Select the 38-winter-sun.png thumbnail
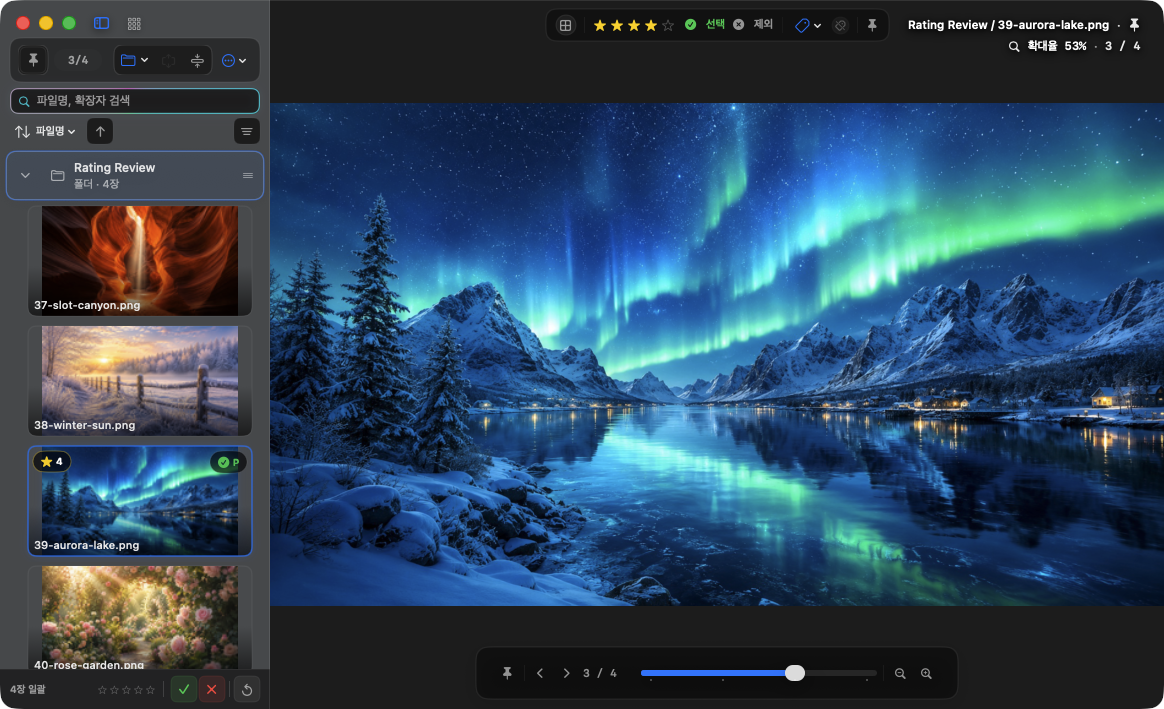The height and width of the screenshot is (709, 1164). (140, 381)
